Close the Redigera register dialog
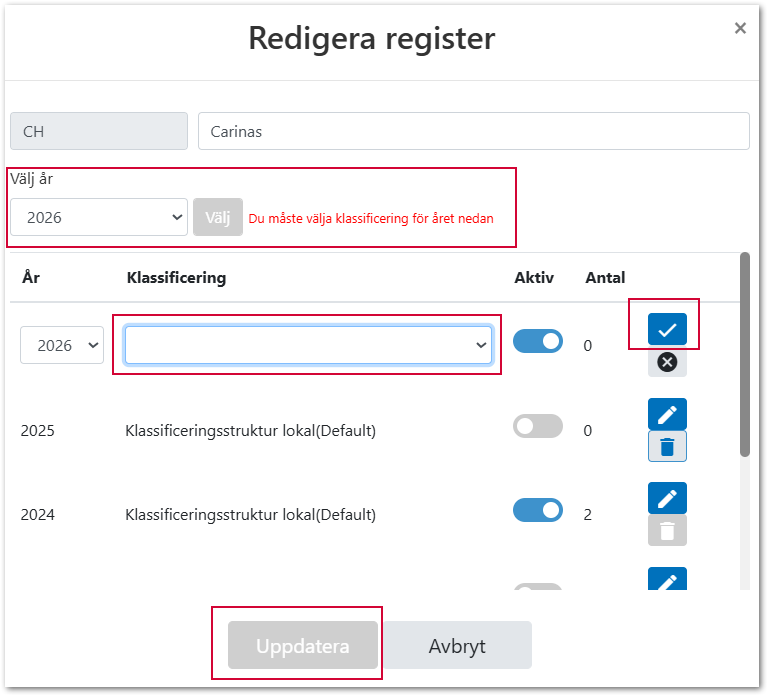The image size is (768, 696). [x=740, y=28]
